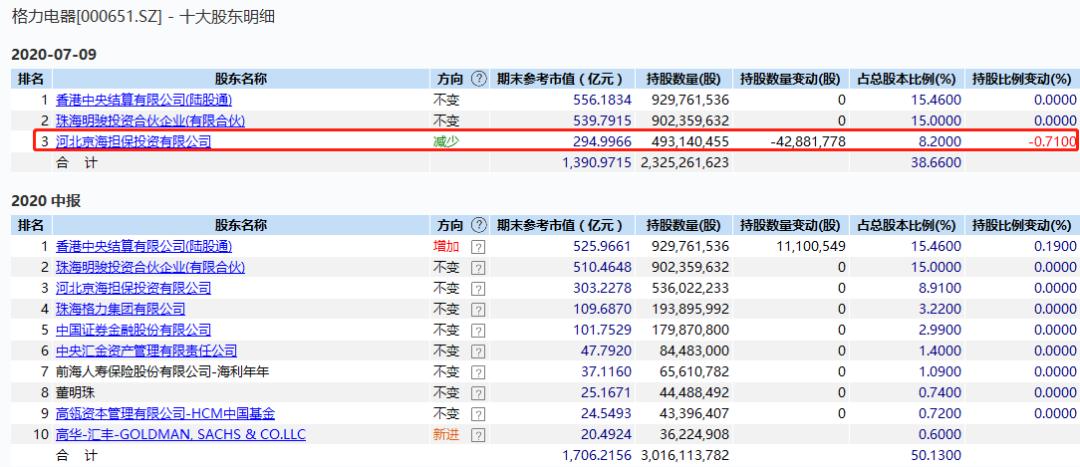Click the 294.9966 market value cell
The image size is (1080, 467).
tap(602, 142)
